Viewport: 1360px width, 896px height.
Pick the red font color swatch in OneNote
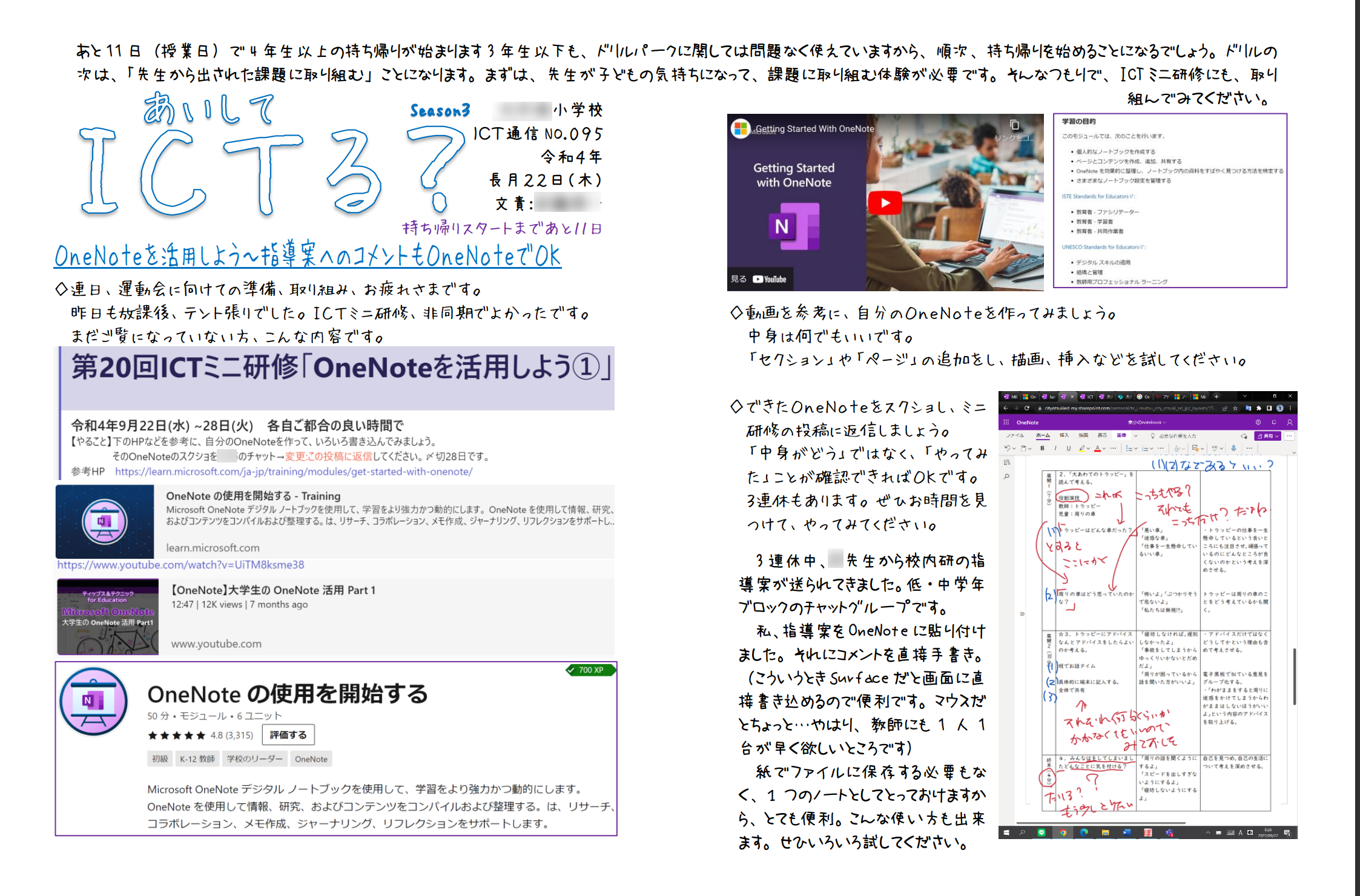pos(1097,448)
